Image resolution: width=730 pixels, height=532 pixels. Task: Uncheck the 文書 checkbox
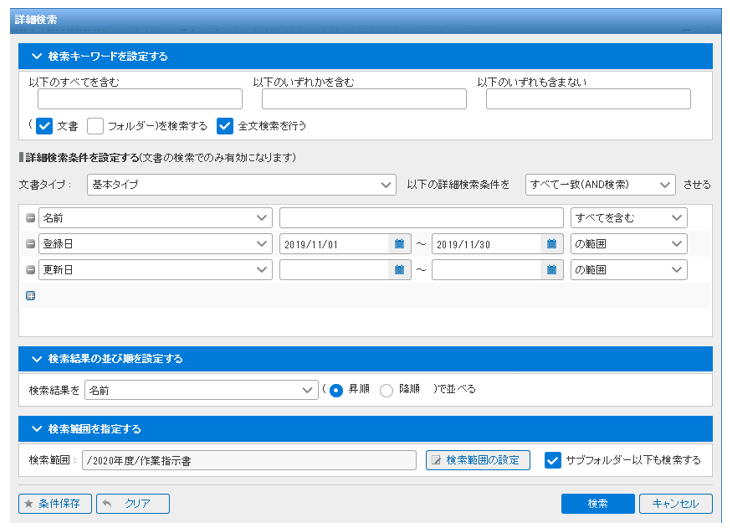point(44,127)
